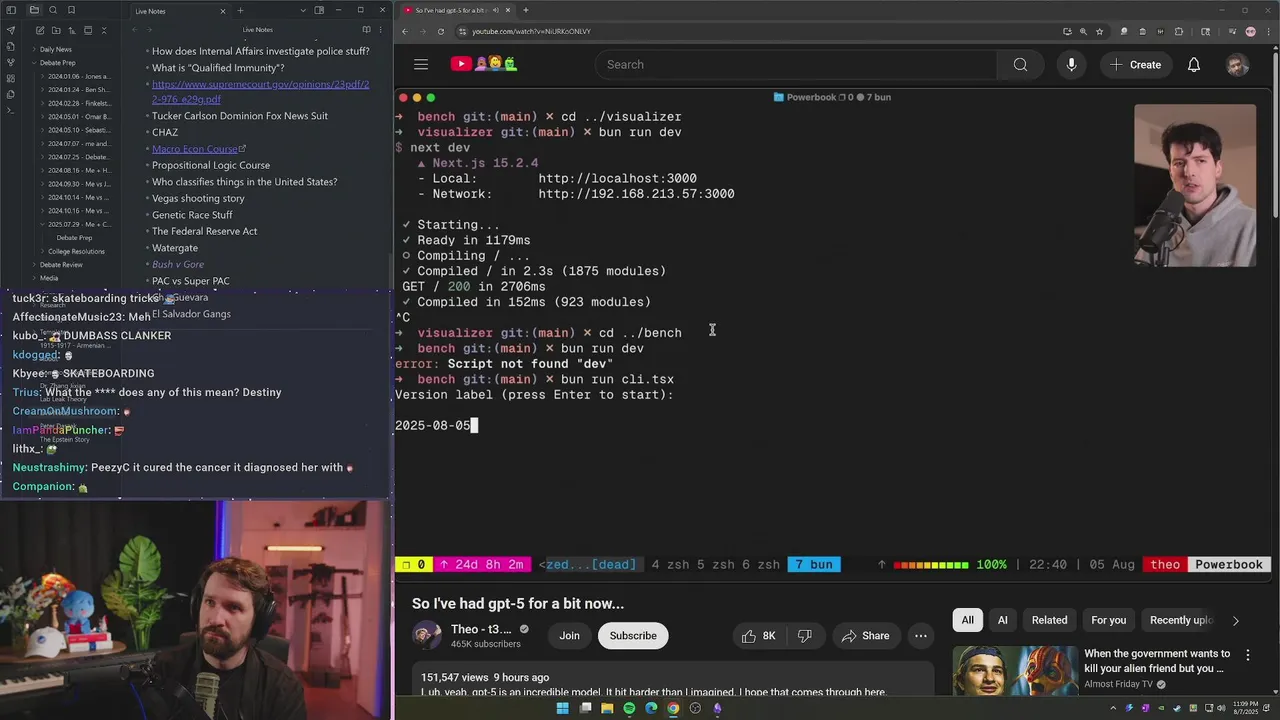This screenshot has width=1280, height=720.
Task: Collapse all folders in Obsidian explorer
Action: [x=104, y=30]
